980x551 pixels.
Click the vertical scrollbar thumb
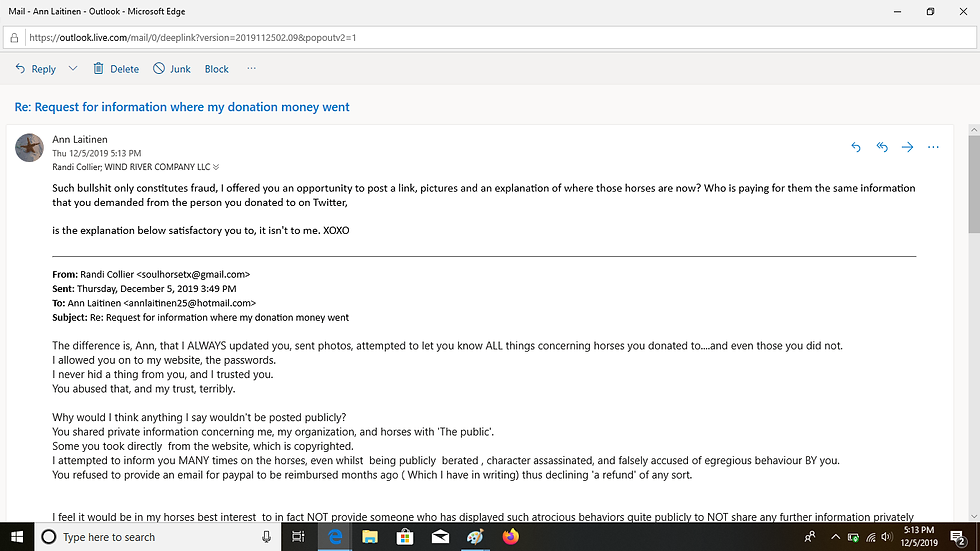tap(974, 184)
